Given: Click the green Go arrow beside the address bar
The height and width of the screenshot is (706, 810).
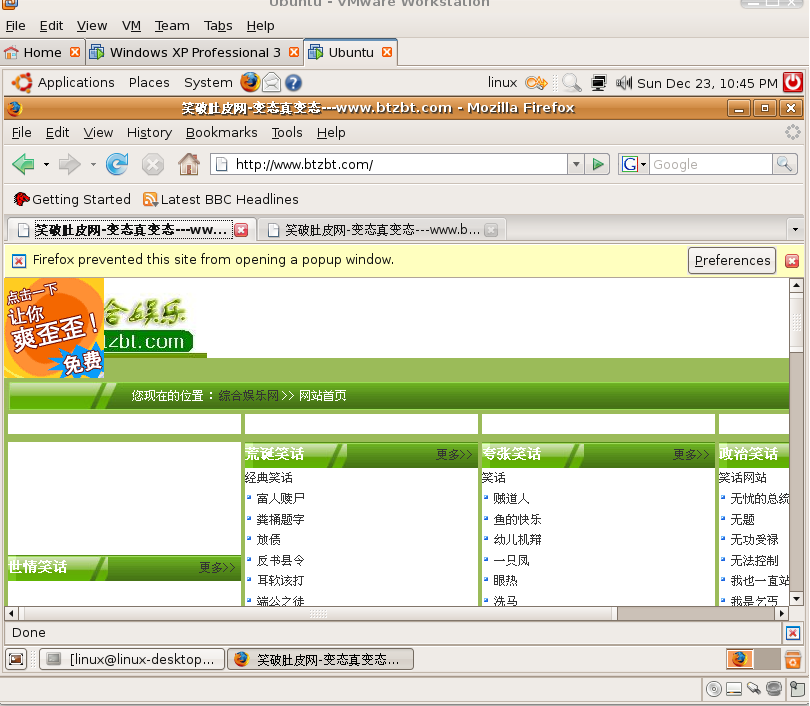Looking at the screenshot, I should click(x=598, y=165).
